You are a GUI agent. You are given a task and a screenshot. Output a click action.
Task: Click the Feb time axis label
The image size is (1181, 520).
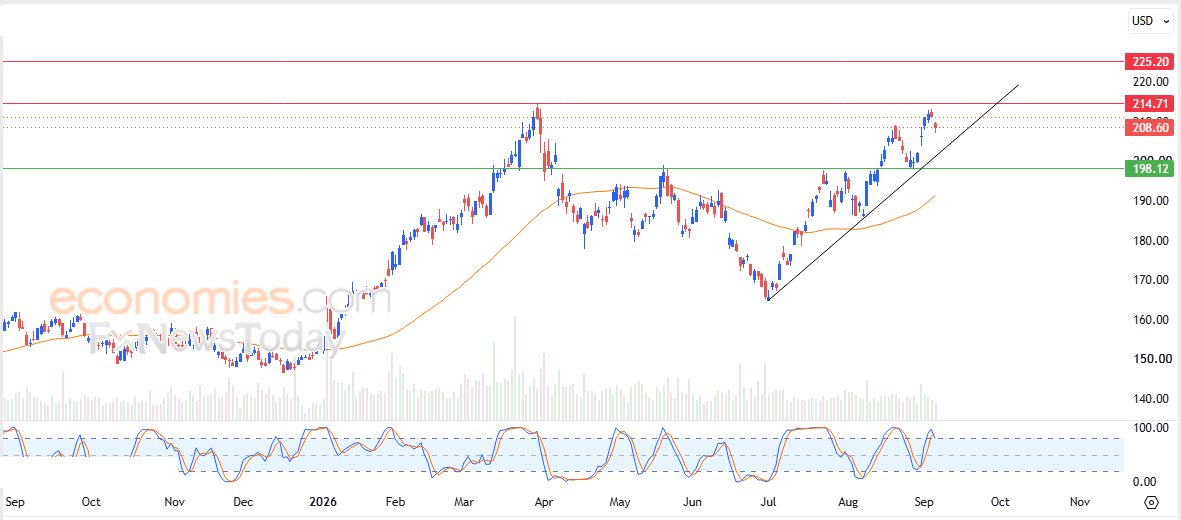click(395, 502)
